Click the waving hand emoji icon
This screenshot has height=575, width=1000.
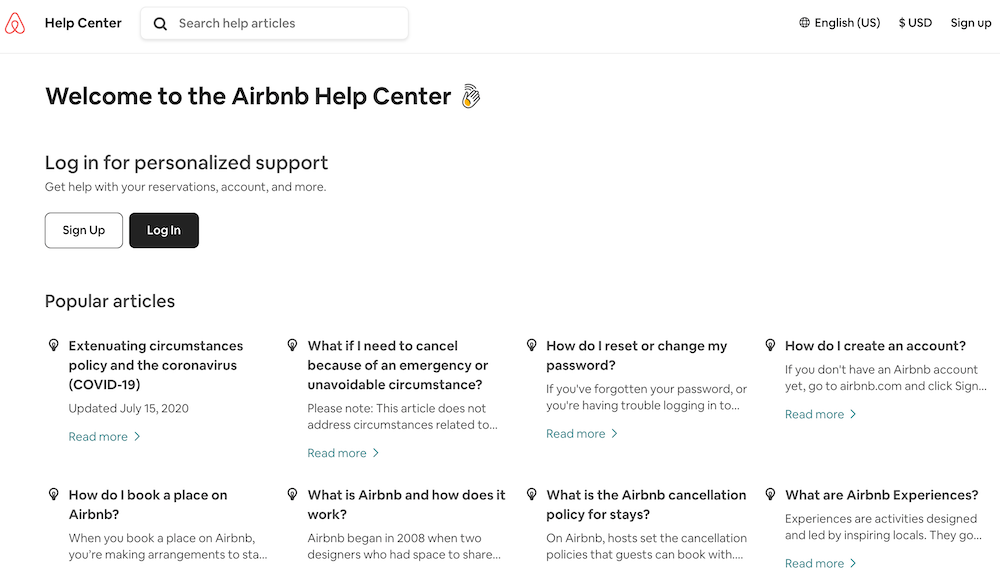tap(471, 96)
